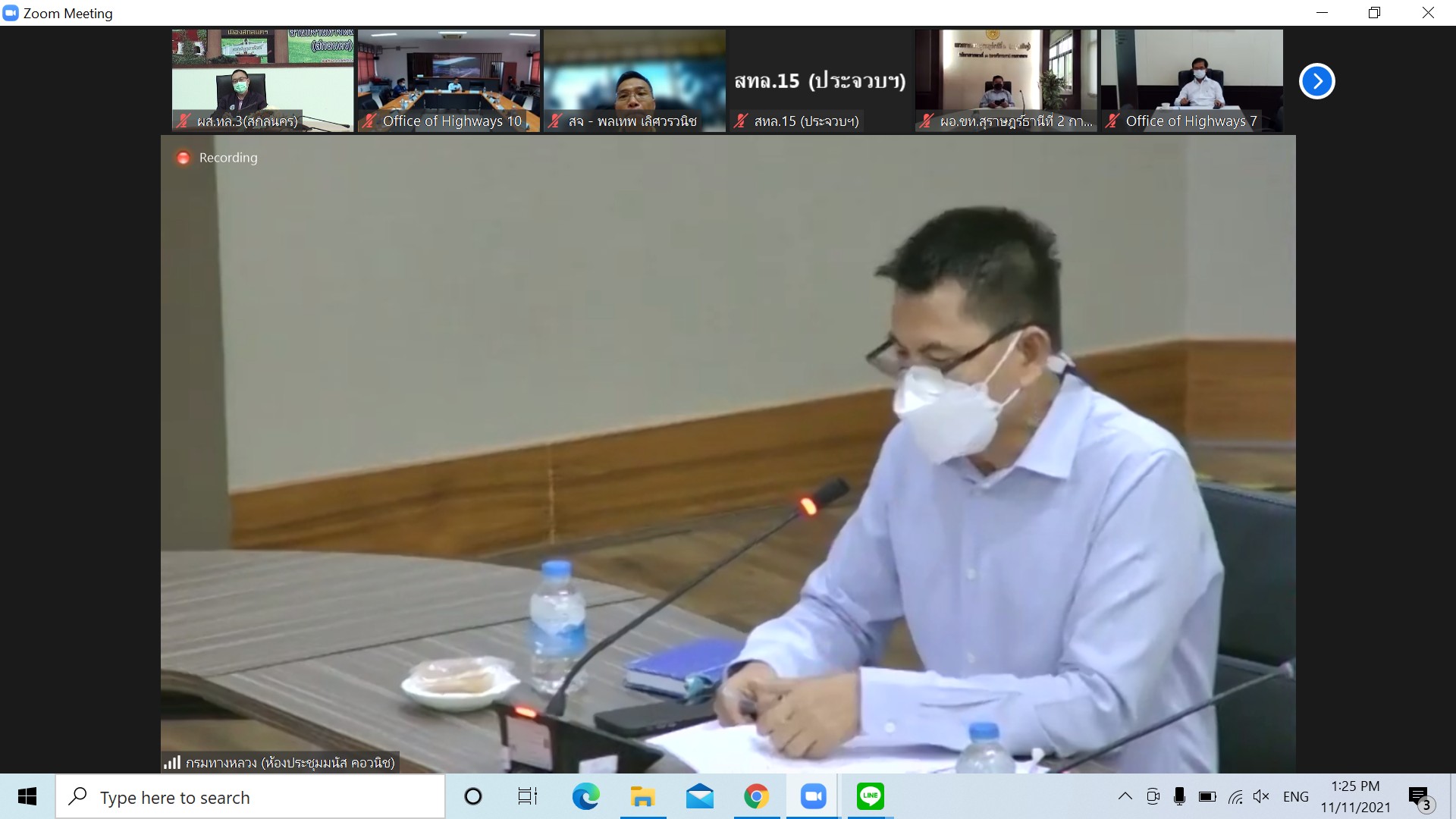Open the Mail app on the taskbar
Image resolution: width=1456 pixels, height=819 pixels.
[699, 796]
